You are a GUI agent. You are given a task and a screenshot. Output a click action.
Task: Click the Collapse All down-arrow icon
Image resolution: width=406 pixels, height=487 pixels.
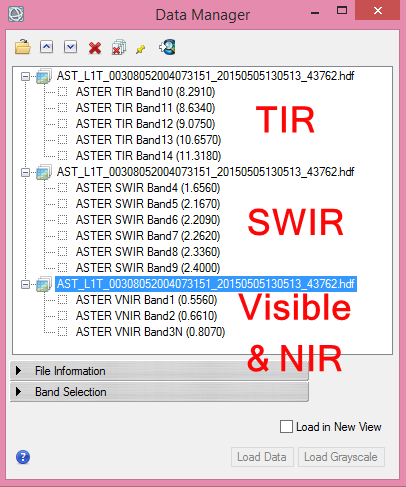pos(70,47)
